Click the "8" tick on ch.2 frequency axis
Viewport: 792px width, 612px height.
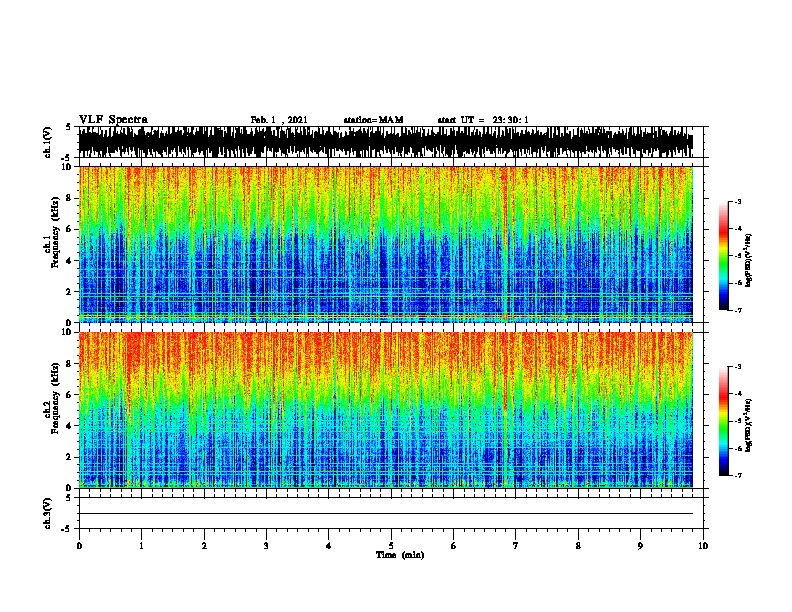(69, 364)
